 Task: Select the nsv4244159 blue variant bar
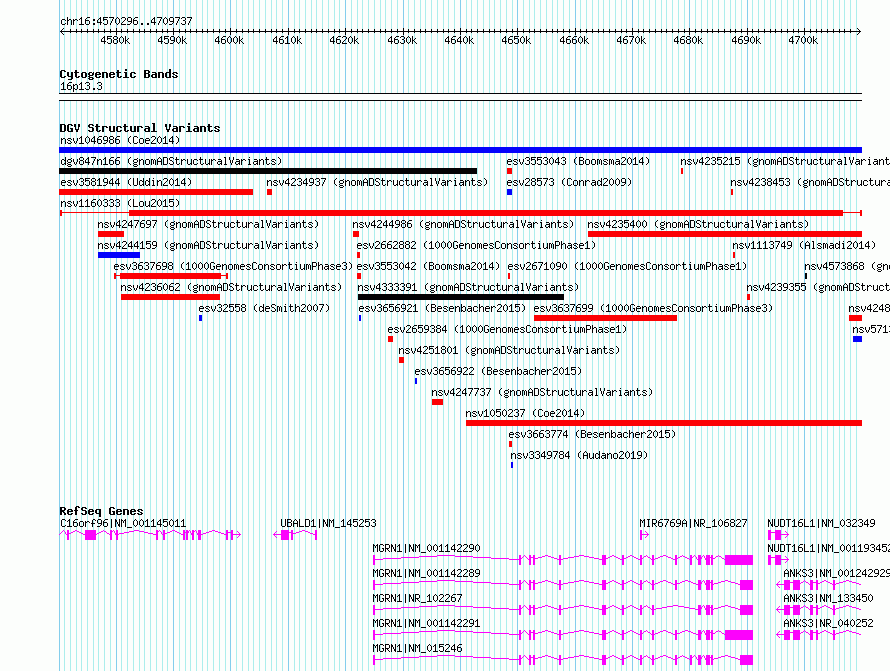[119, 255]
